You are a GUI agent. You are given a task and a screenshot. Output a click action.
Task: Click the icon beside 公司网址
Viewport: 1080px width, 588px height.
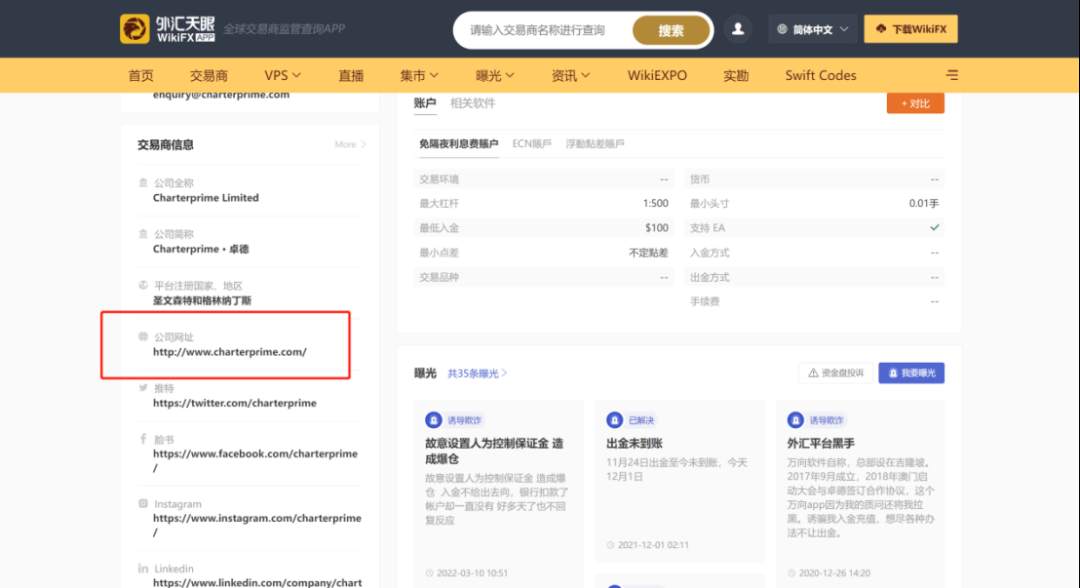[x=143, y=336]
